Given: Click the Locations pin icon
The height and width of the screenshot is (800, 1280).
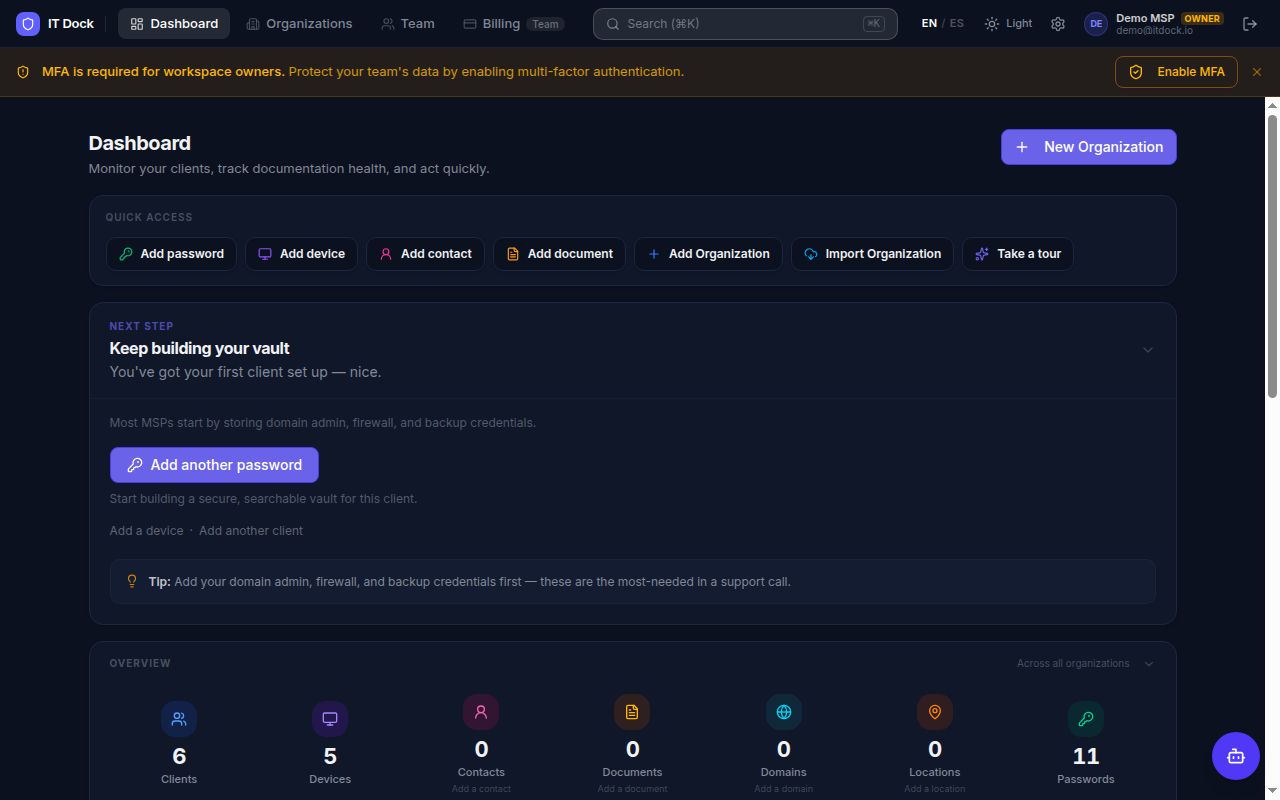Looking at the screenshot, I should click(935, 712).
